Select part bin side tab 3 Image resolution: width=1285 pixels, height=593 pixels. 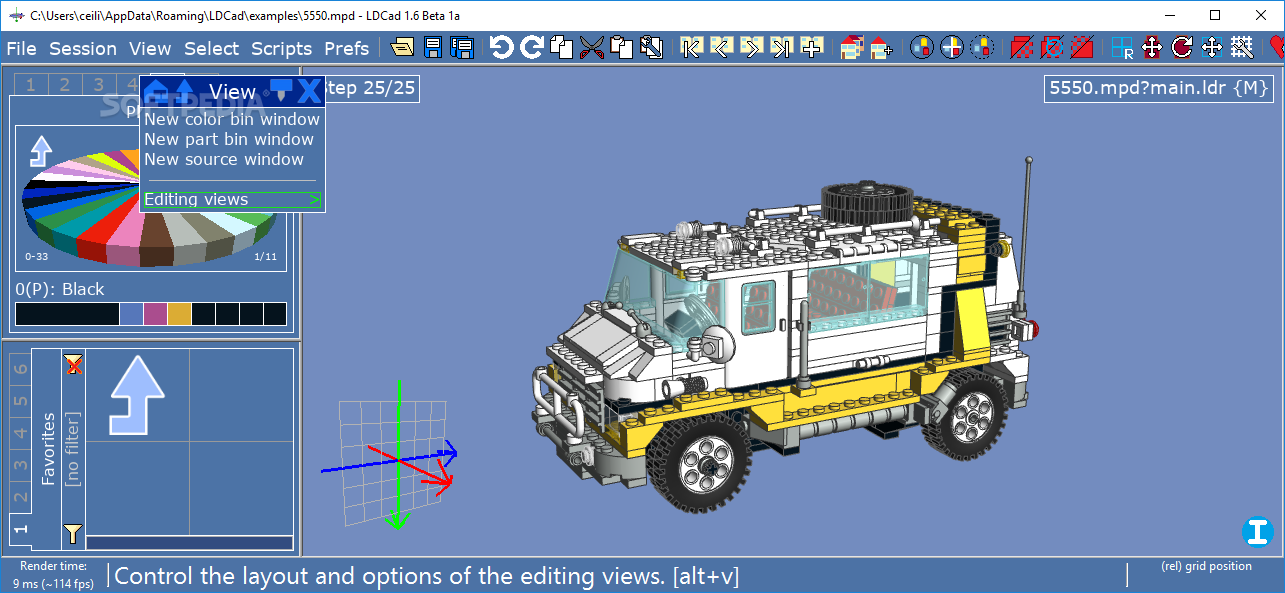click(x=20, y=465)
